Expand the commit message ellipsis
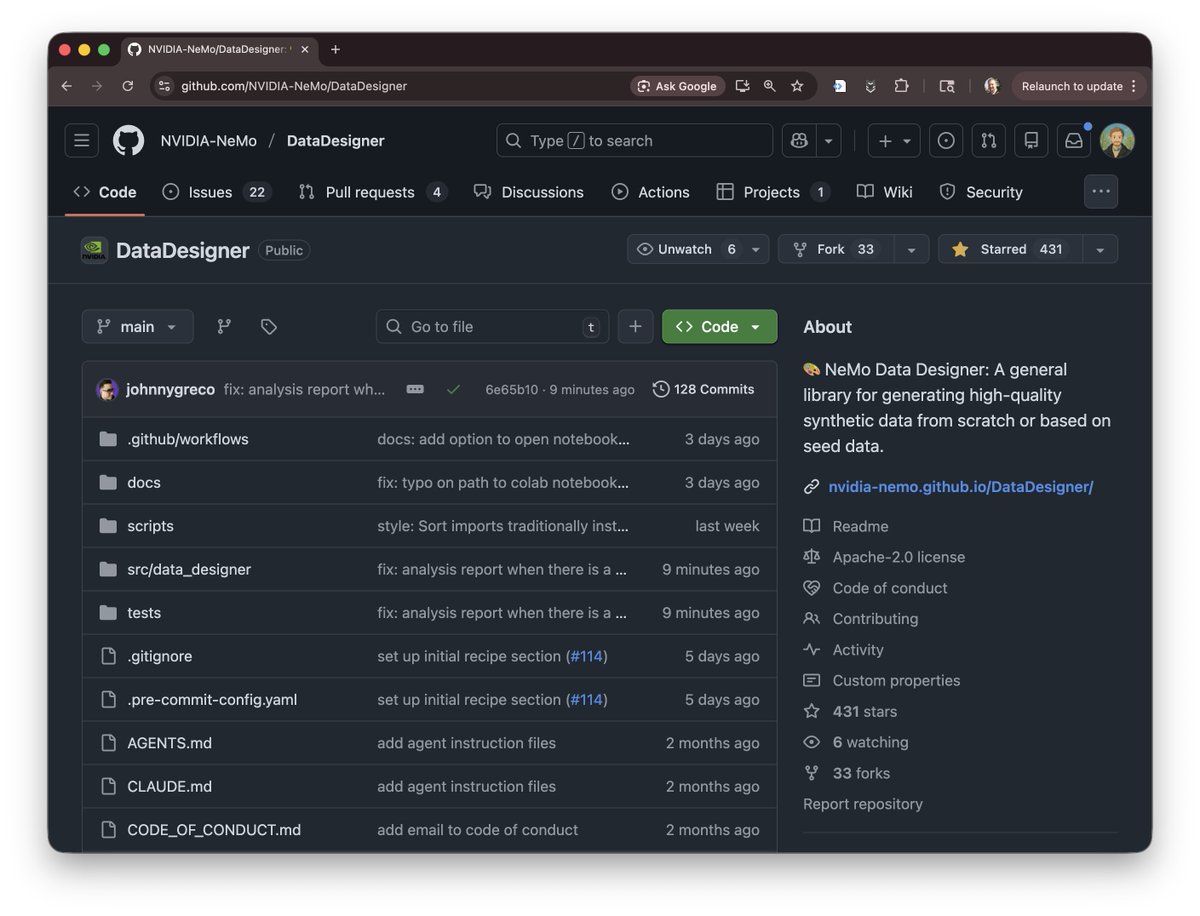The width and height of the screenshot is (1200, 916). (x=415, y=389)
